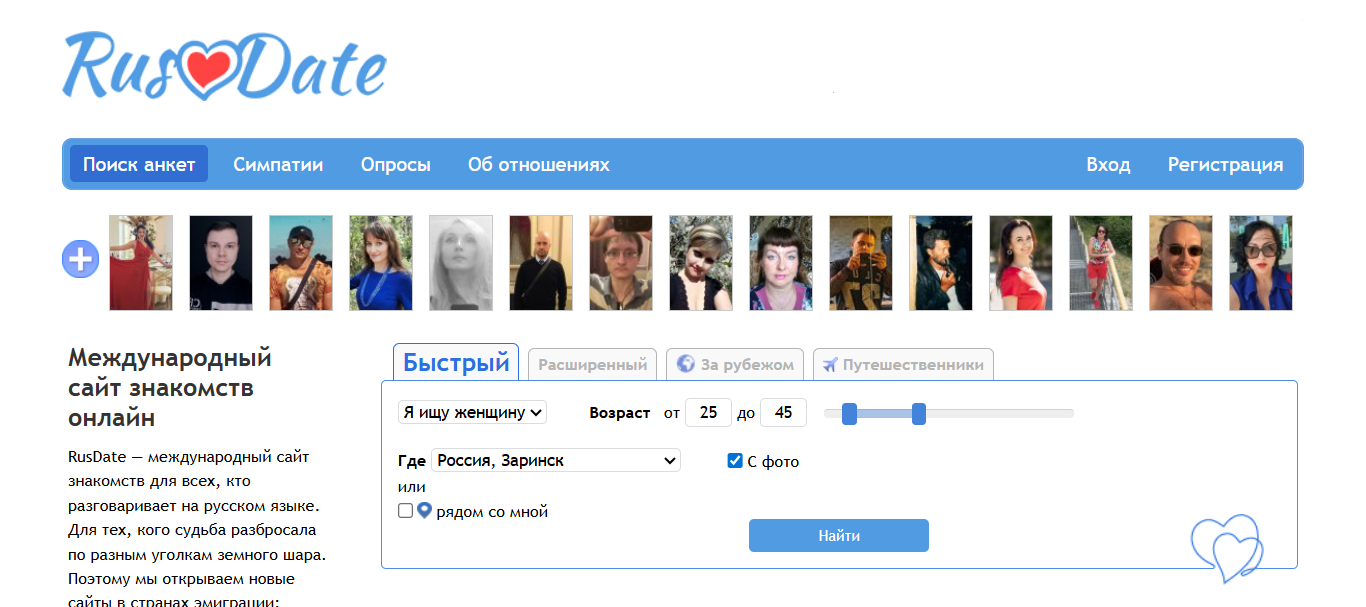Click the left age slider handle
This screenshot has height=607, width=1366.
[x=849, y=413]
